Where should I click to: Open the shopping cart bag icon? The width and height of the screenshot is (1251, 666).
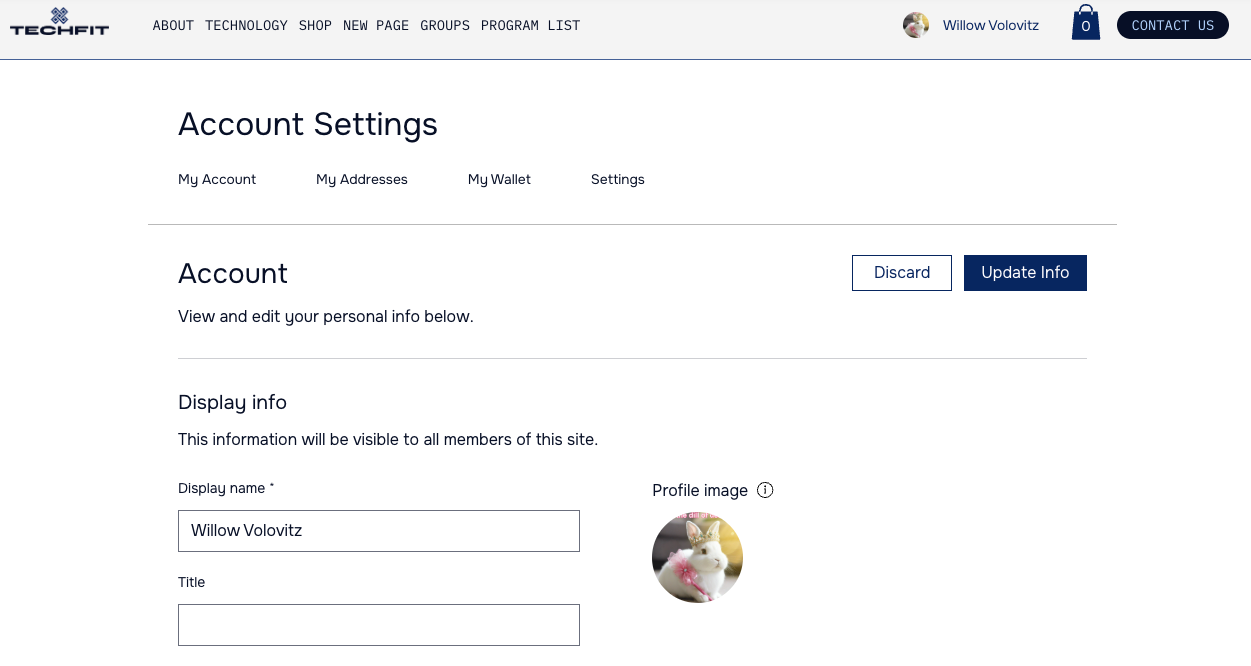point(1086,23)
